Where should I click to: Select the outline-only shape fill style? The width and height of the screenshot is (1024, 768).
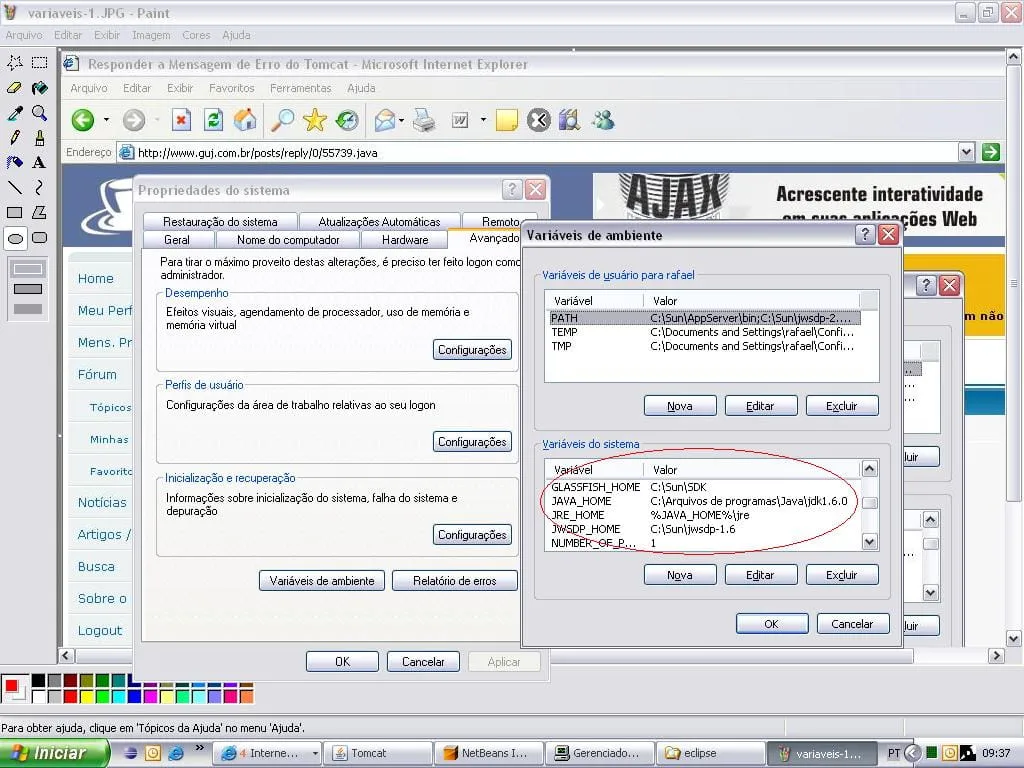point(28,269)
